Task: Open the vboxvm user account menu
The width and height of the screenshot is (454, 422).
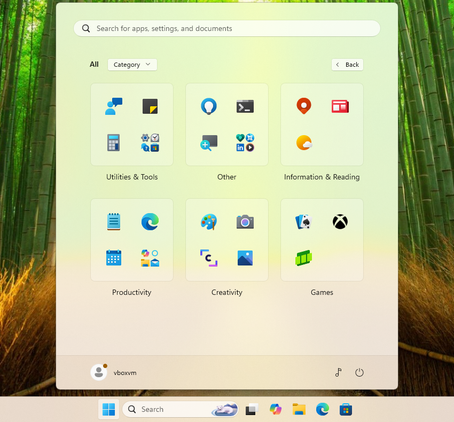Action: point(114,372)
